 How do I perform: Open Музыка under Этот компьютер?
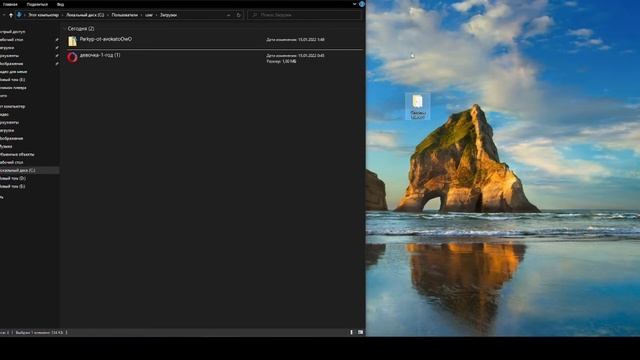pos(6,147)
